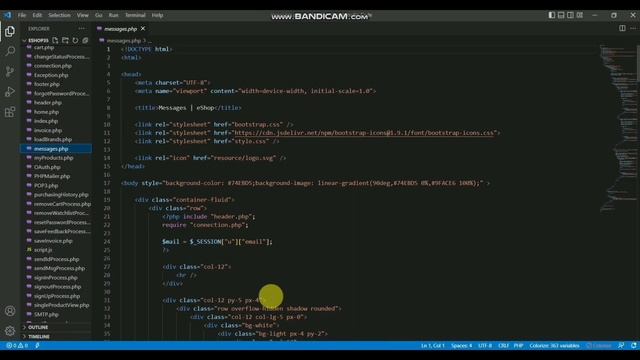The width and height of the screenshot is (640, 360).
Task: Change language mode via PHP
Action: pos(518,346)
